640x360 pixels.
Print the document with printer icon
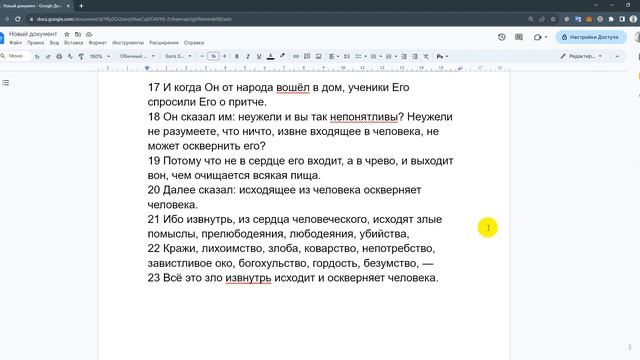pyautogui.click(x=59, y=56)
